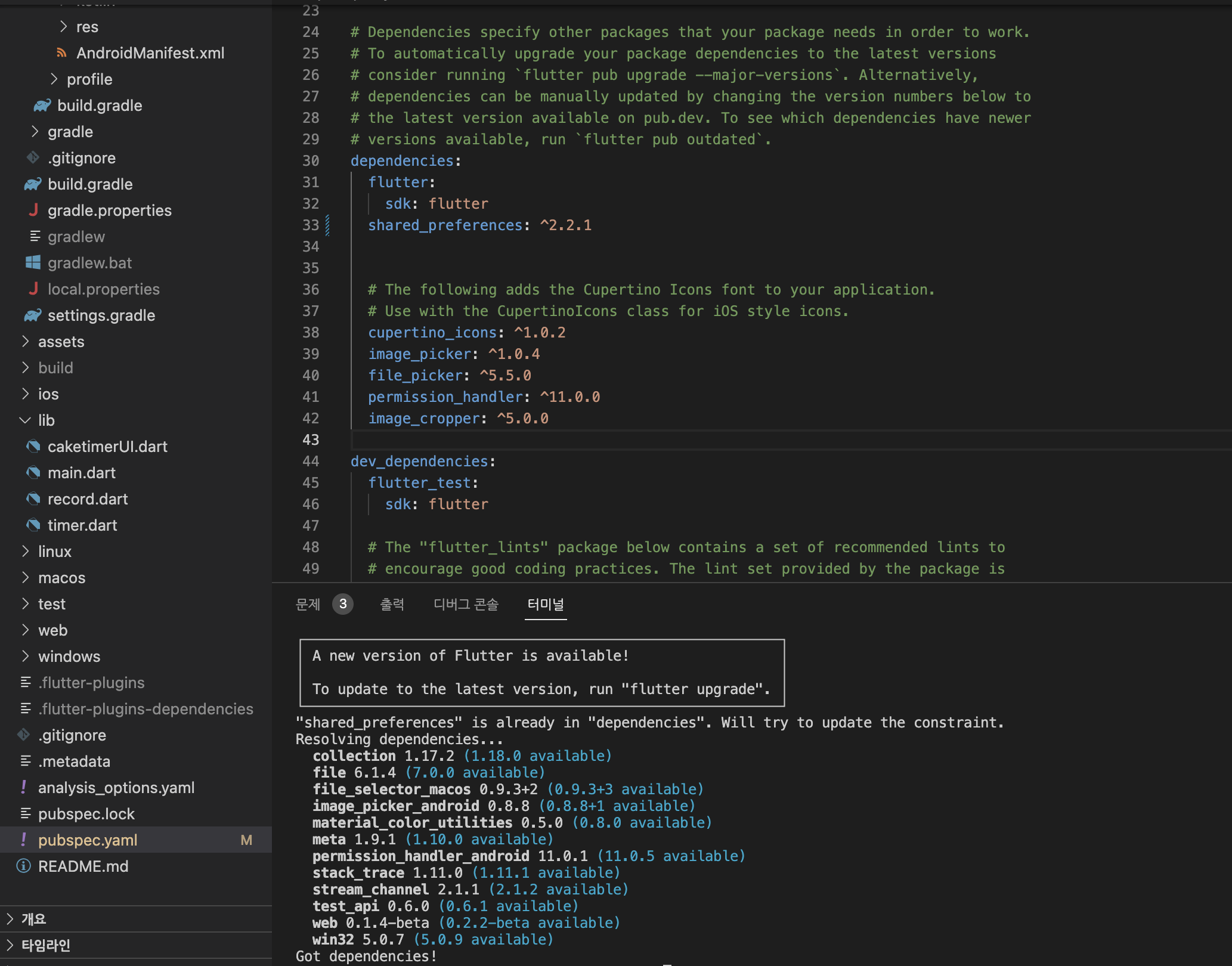
Task: Click the pubspec.yaml exclamation mark icon
Action: pos(24,840)
